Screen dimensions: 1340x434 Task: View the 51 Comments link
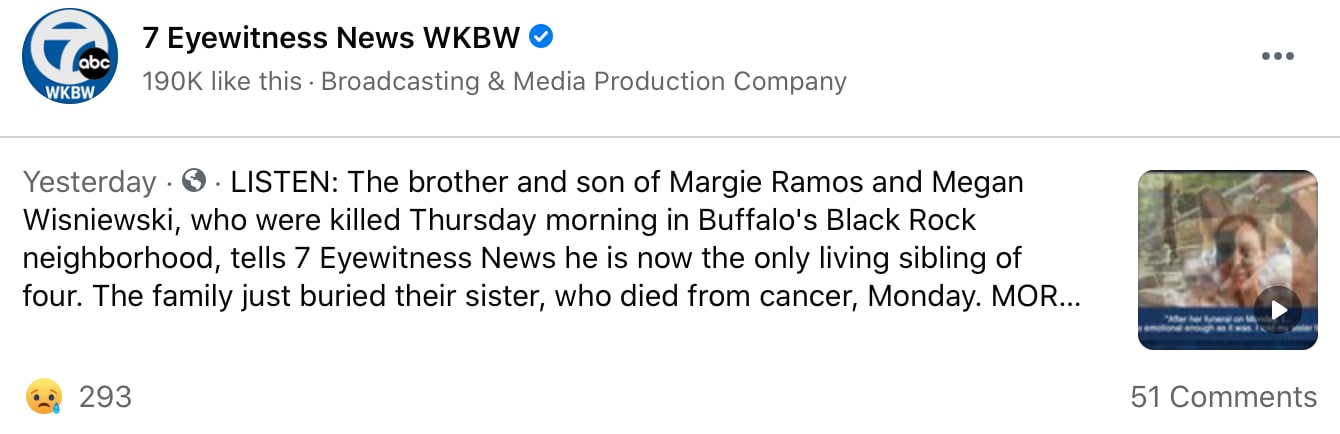(x=1223, y=397)
